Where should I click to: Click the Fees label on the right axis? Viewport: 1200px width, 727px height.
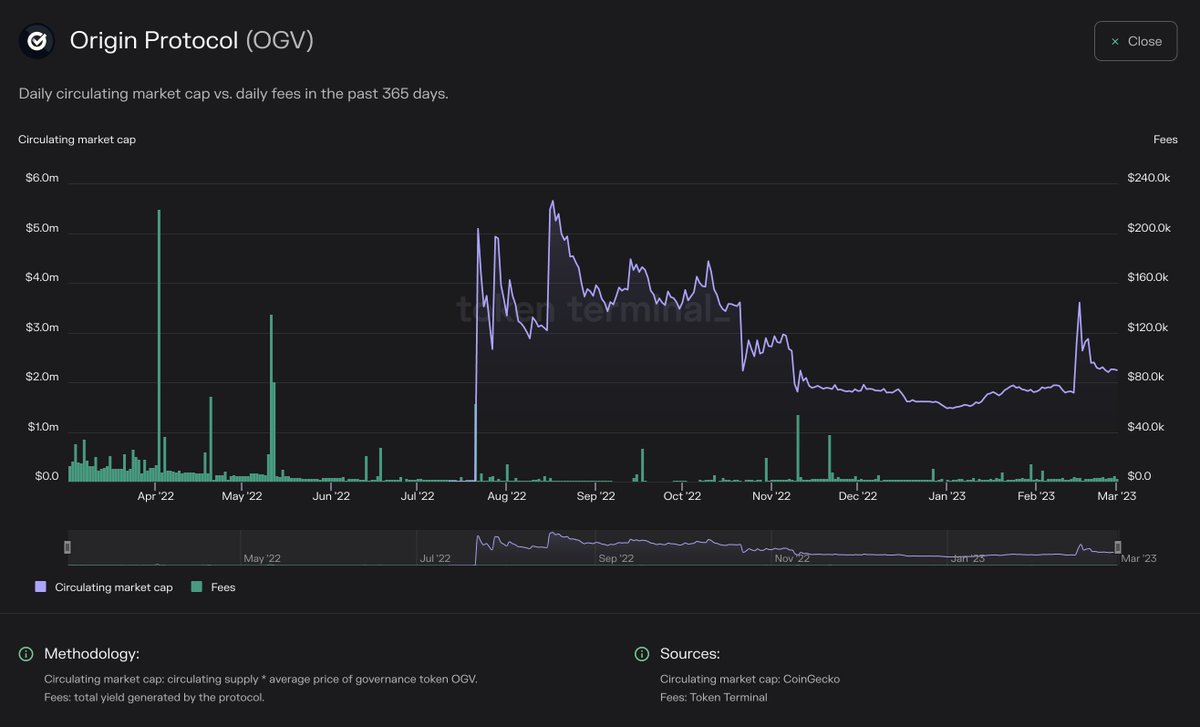pyautogui.click(x=1165, y=139)
